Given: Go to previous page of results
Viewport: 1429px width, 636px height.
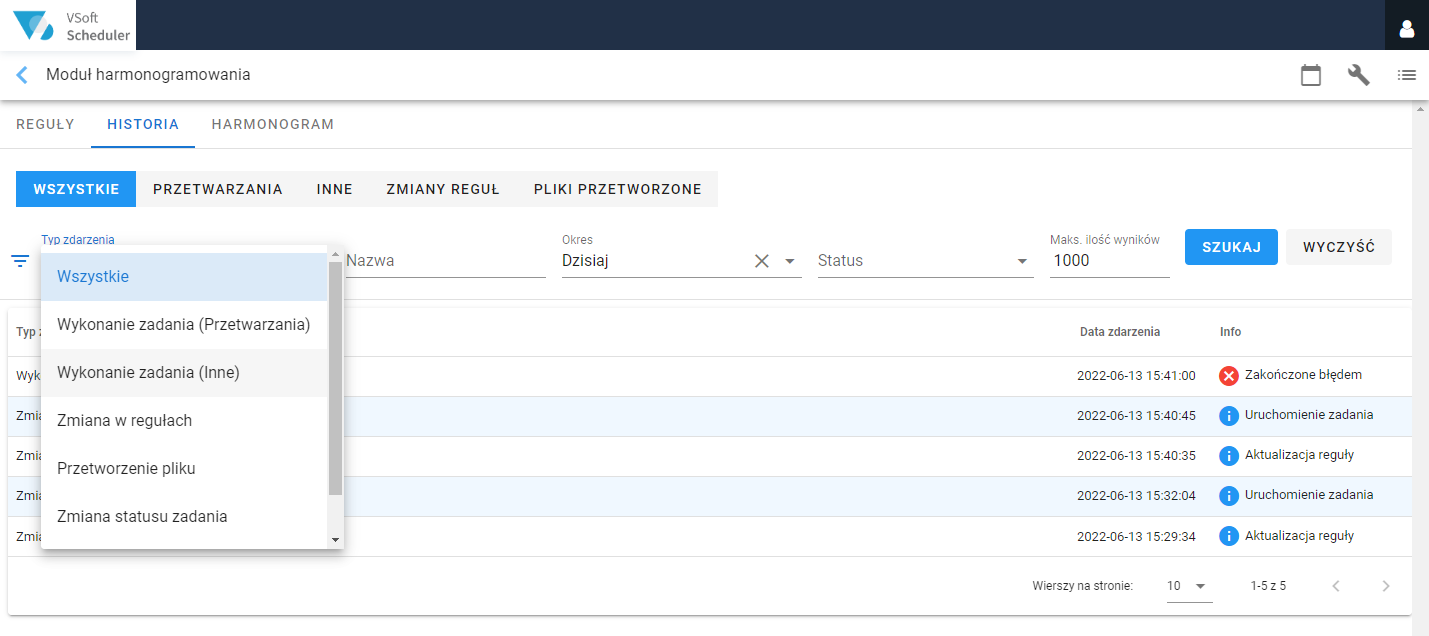Looking at the screenshot, I should point(1336,586).
